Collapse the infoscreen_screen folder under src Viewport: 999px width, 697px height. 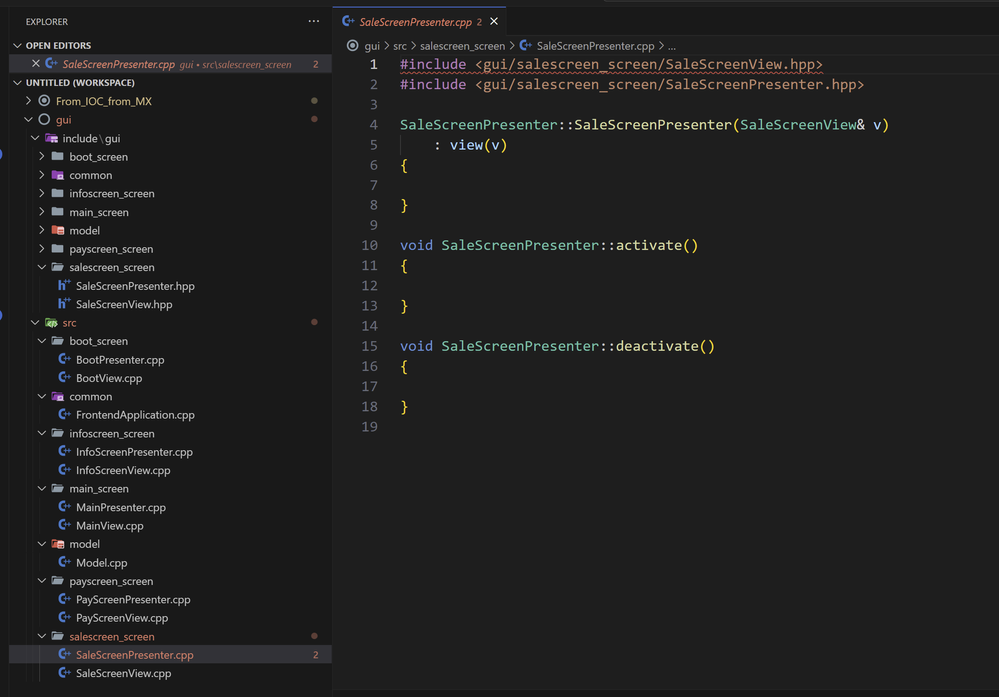tap(42, 434)
